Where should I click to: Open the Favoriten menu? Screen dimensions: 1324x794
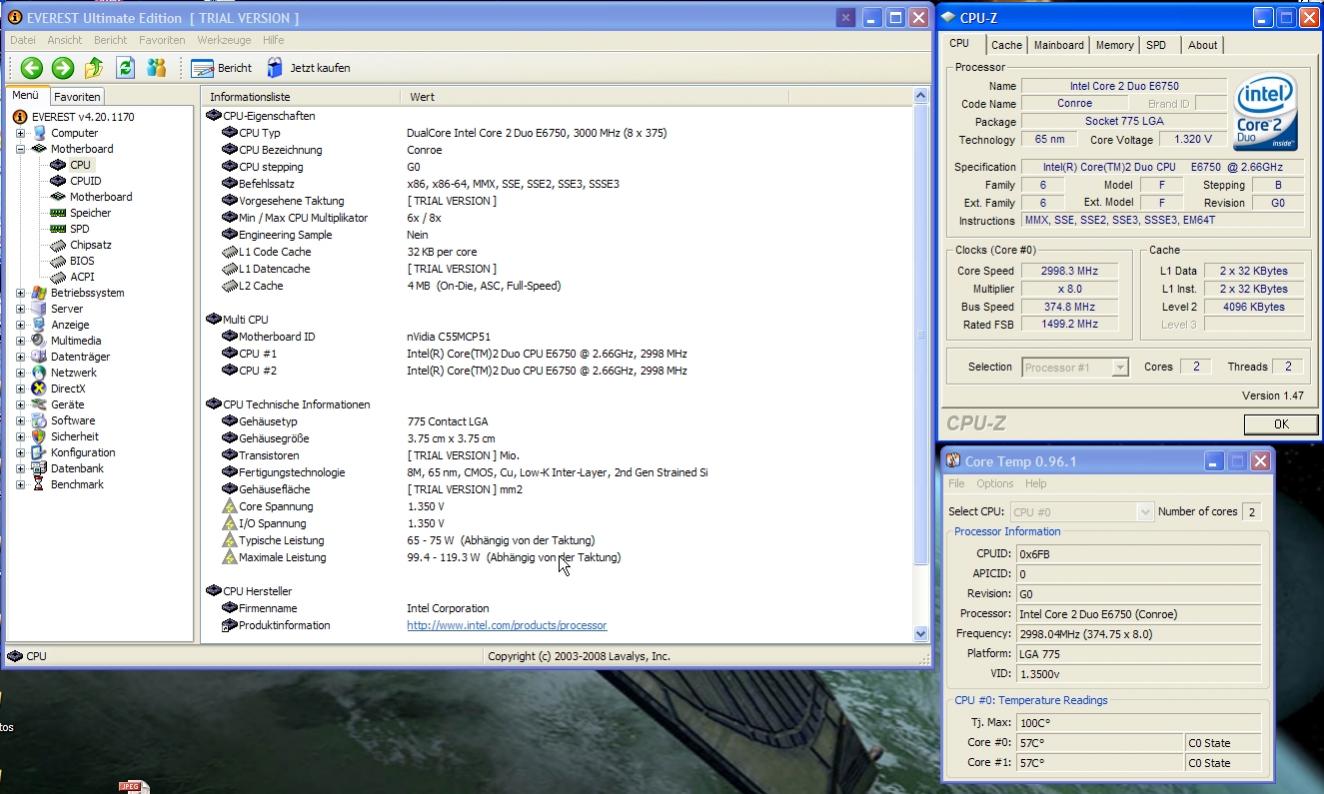click(x=162, y=40)
